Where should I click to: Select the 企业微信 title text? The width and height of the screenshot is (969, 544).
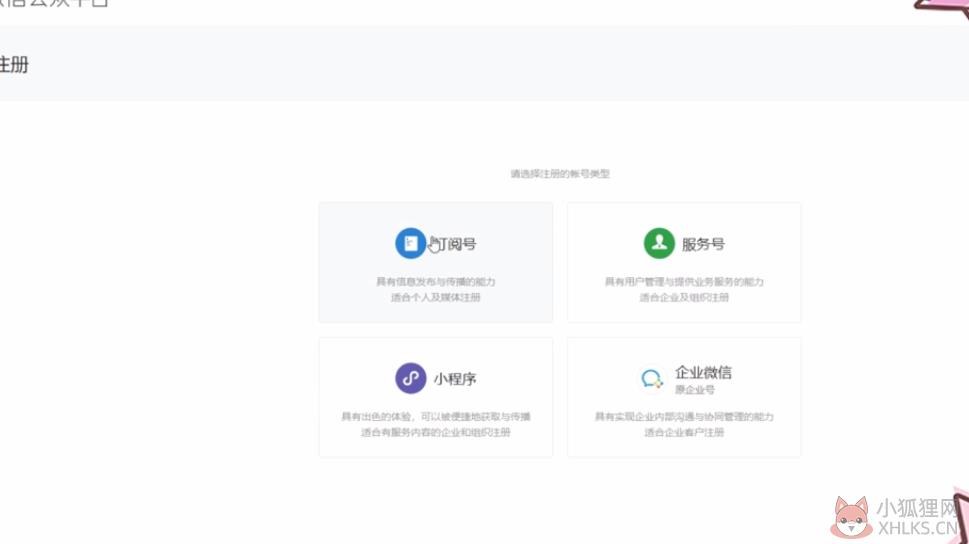click(703, 372)
